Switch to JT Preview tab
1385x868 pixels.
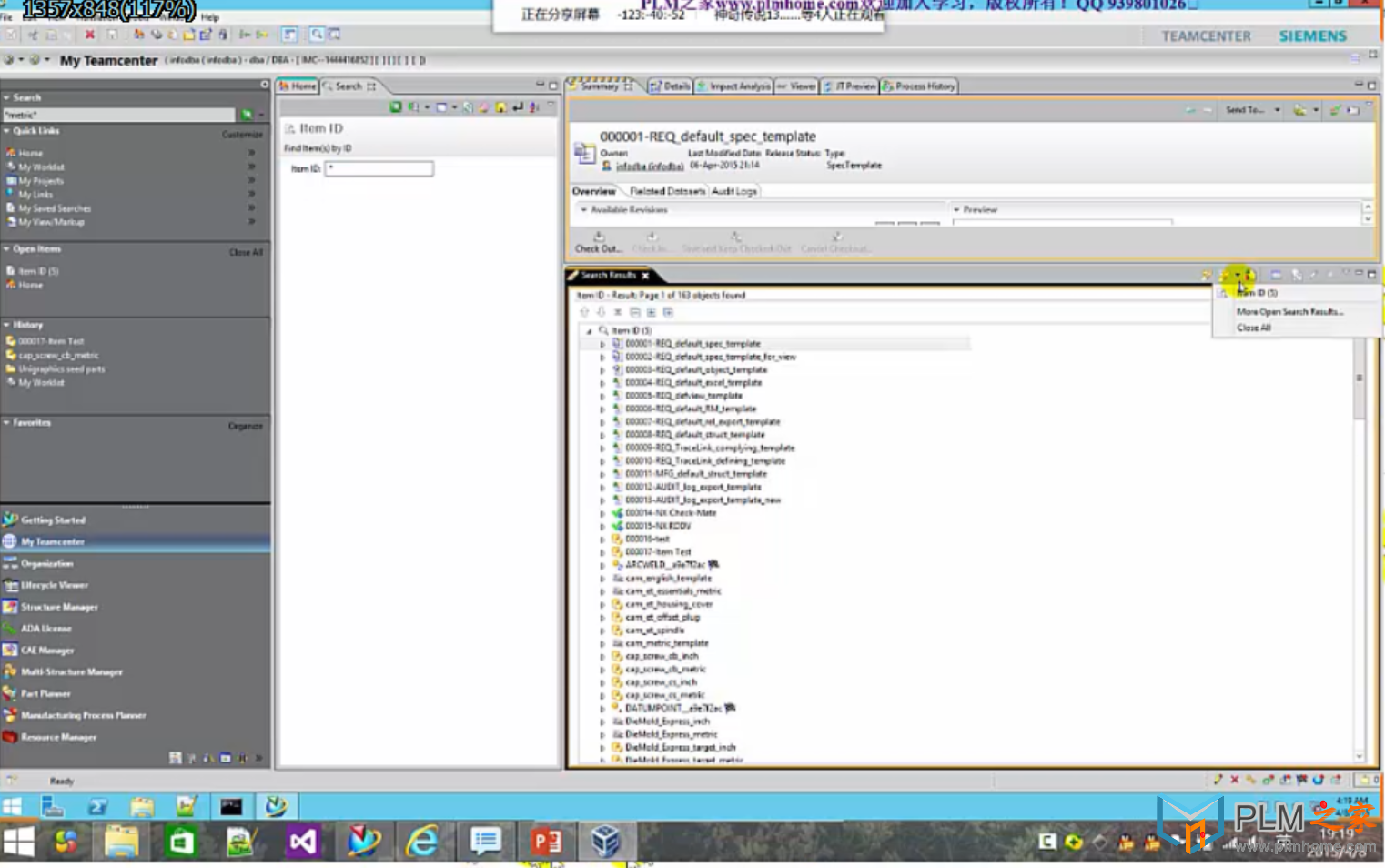pos(850,86)
